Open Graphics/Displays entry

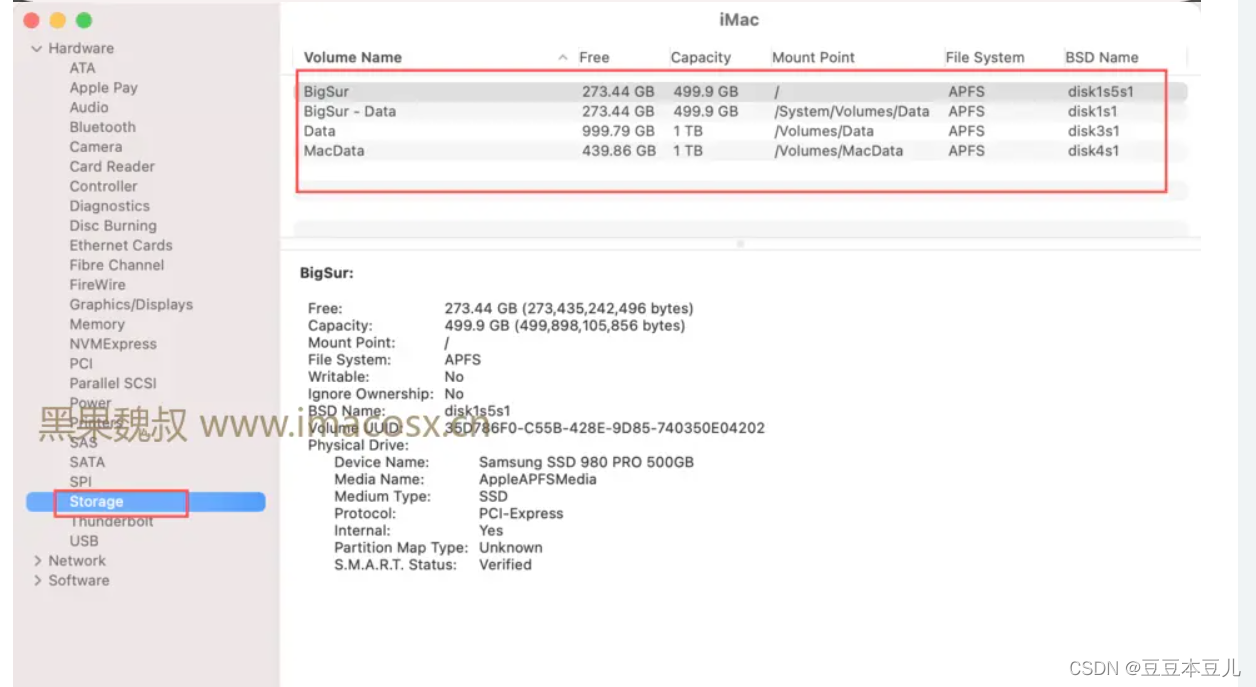pos(131,305)
